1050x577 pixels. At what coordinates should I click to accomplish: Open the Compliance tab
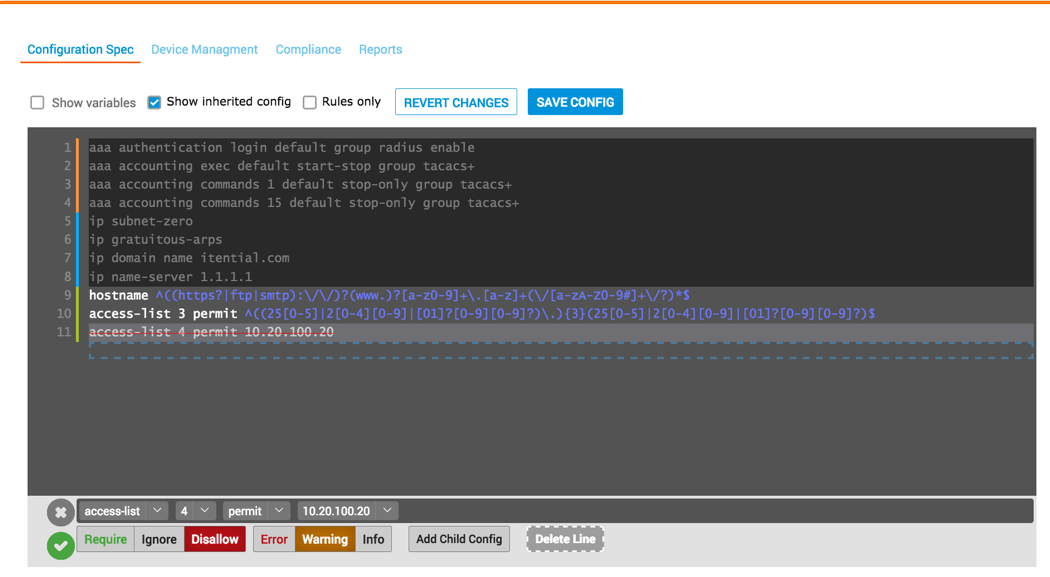pyautogui.click(x=308, y=49)
